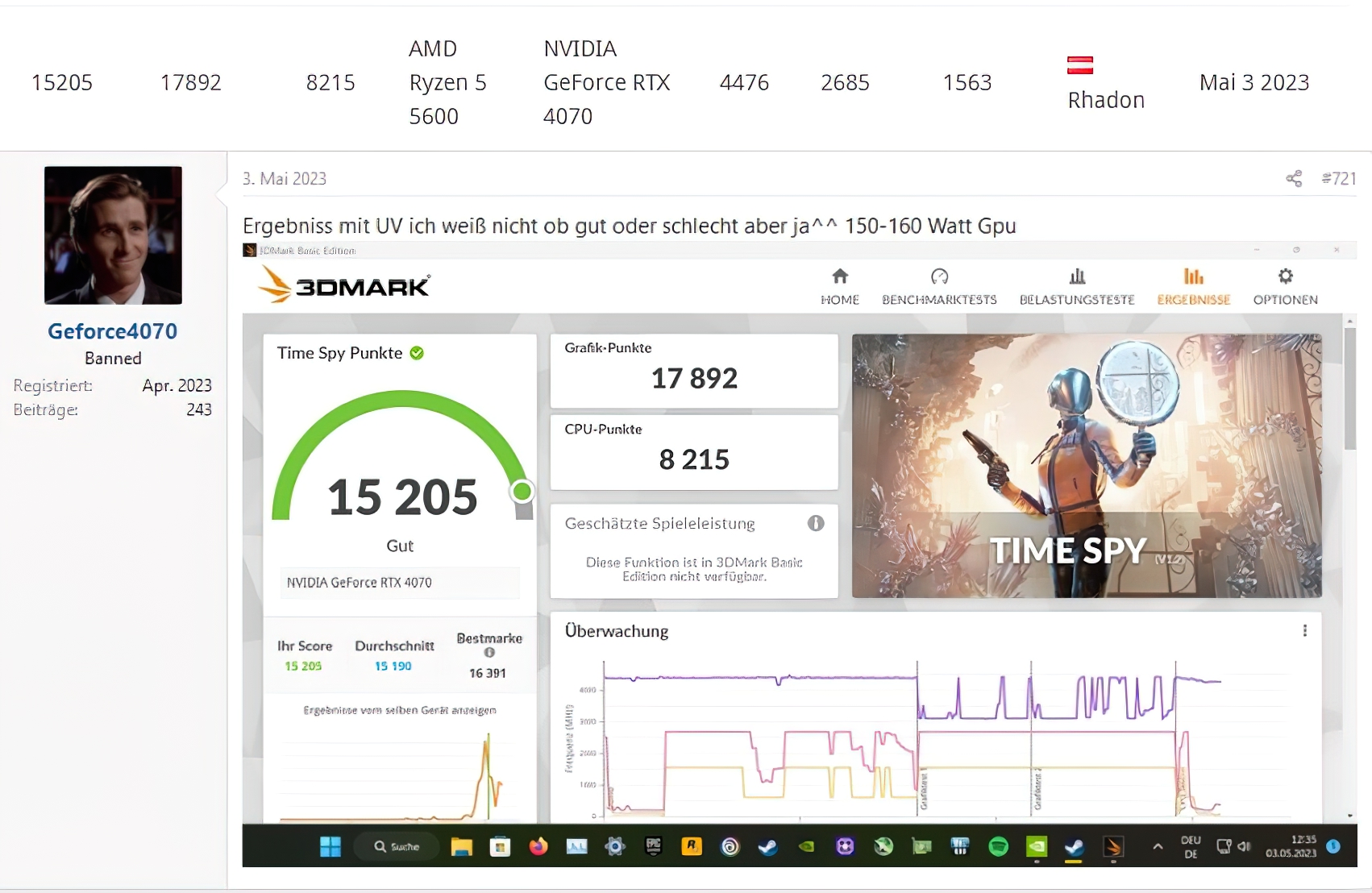Click the info icon under Bestmarke
Image resolution: width=1372 pixels, height=893 pixels.
489,653
